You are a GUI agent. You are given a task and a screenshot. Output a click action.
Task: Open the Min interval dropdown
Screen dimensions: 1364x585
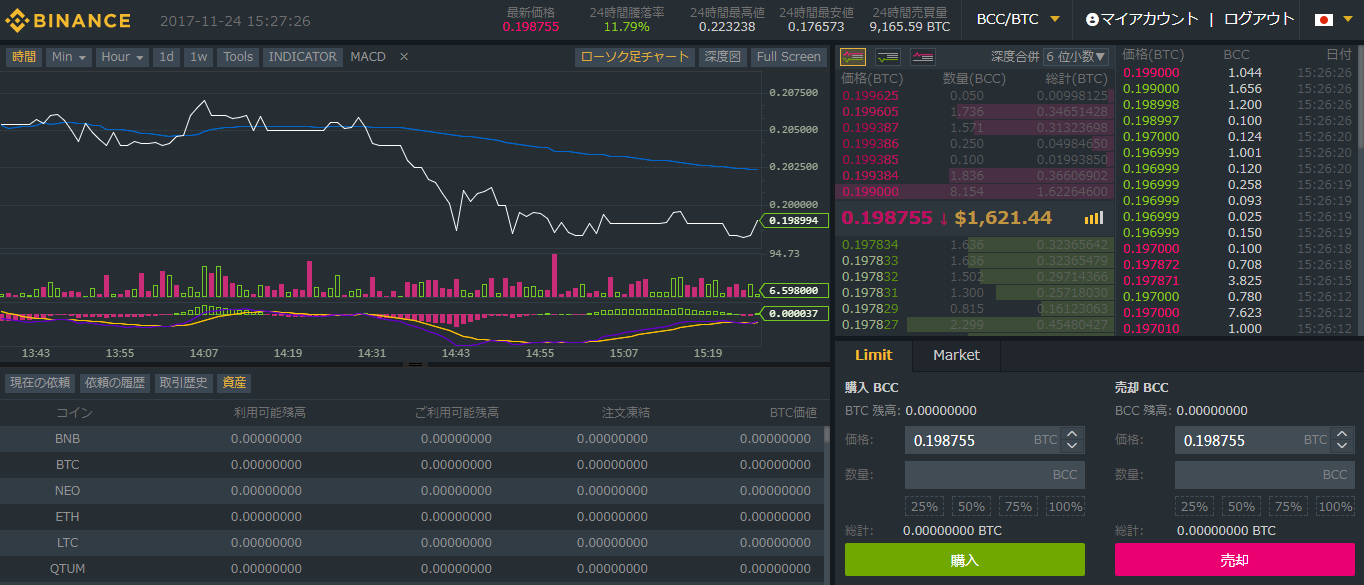pos(69,57)
